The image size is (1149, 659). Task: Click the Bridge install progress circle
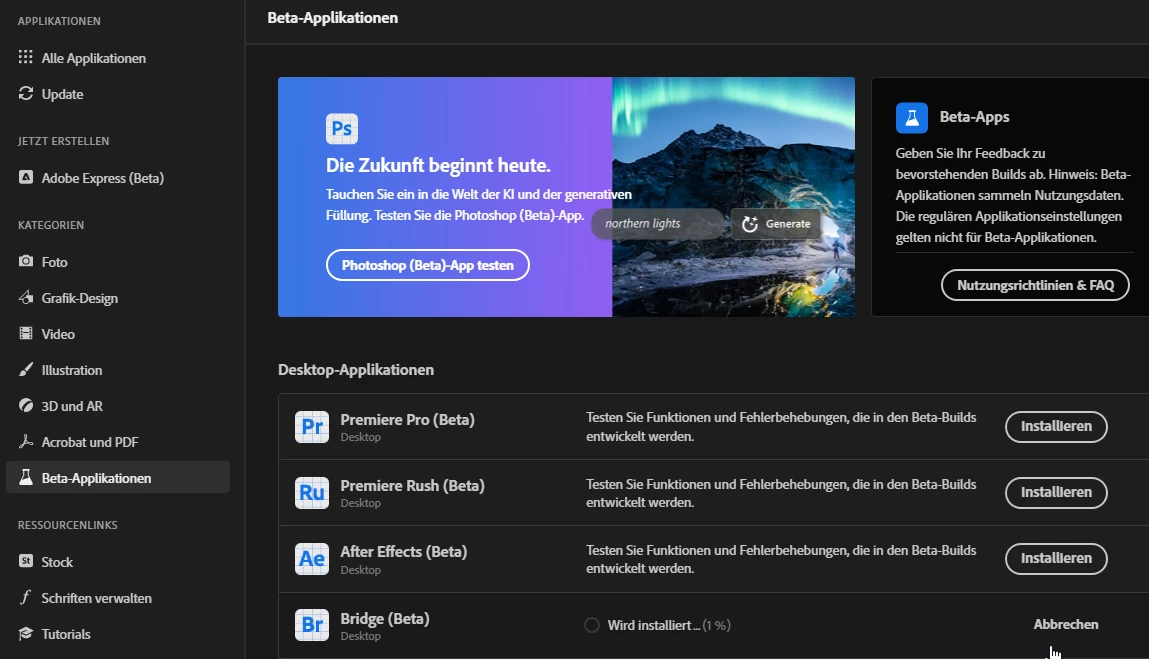pos(592,625)
